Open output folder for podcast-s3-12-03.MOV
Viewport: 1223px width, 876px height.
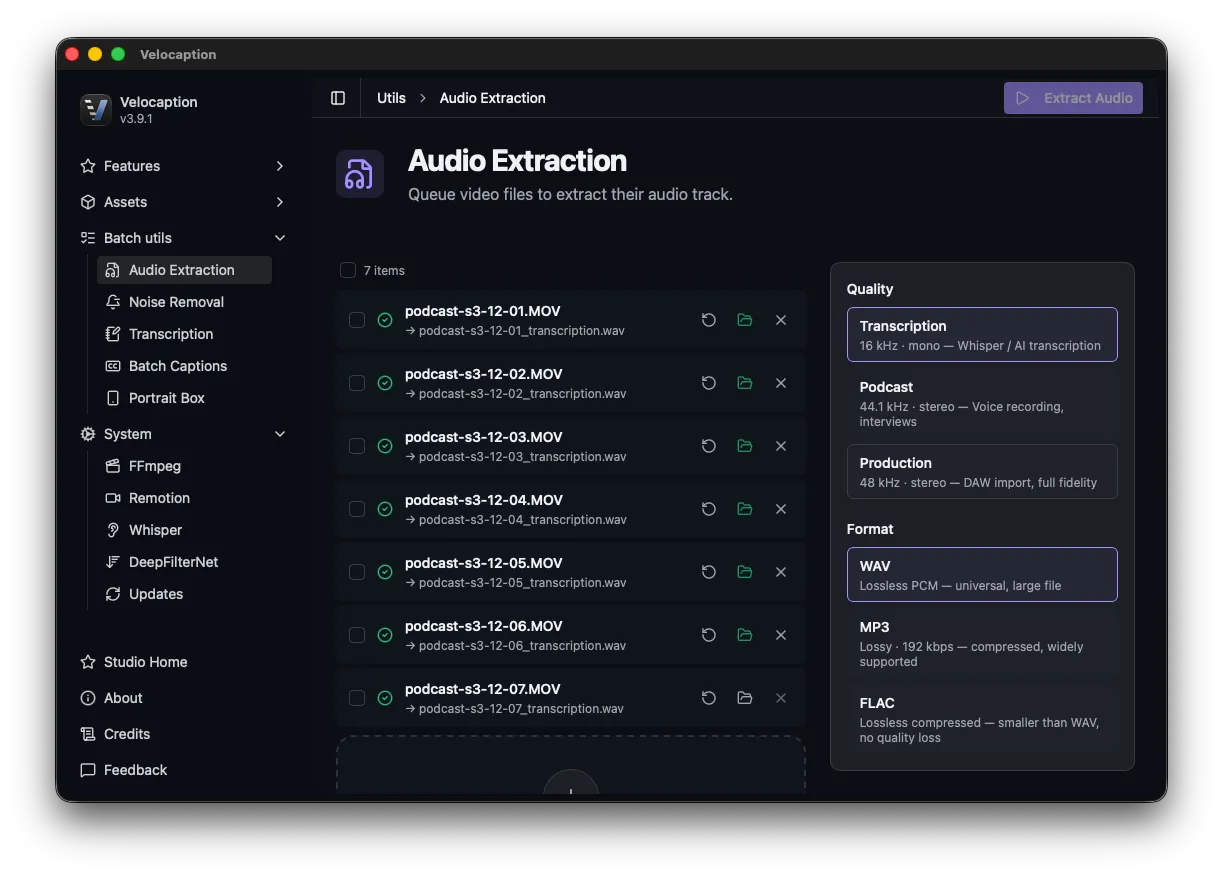pos(745,446)
